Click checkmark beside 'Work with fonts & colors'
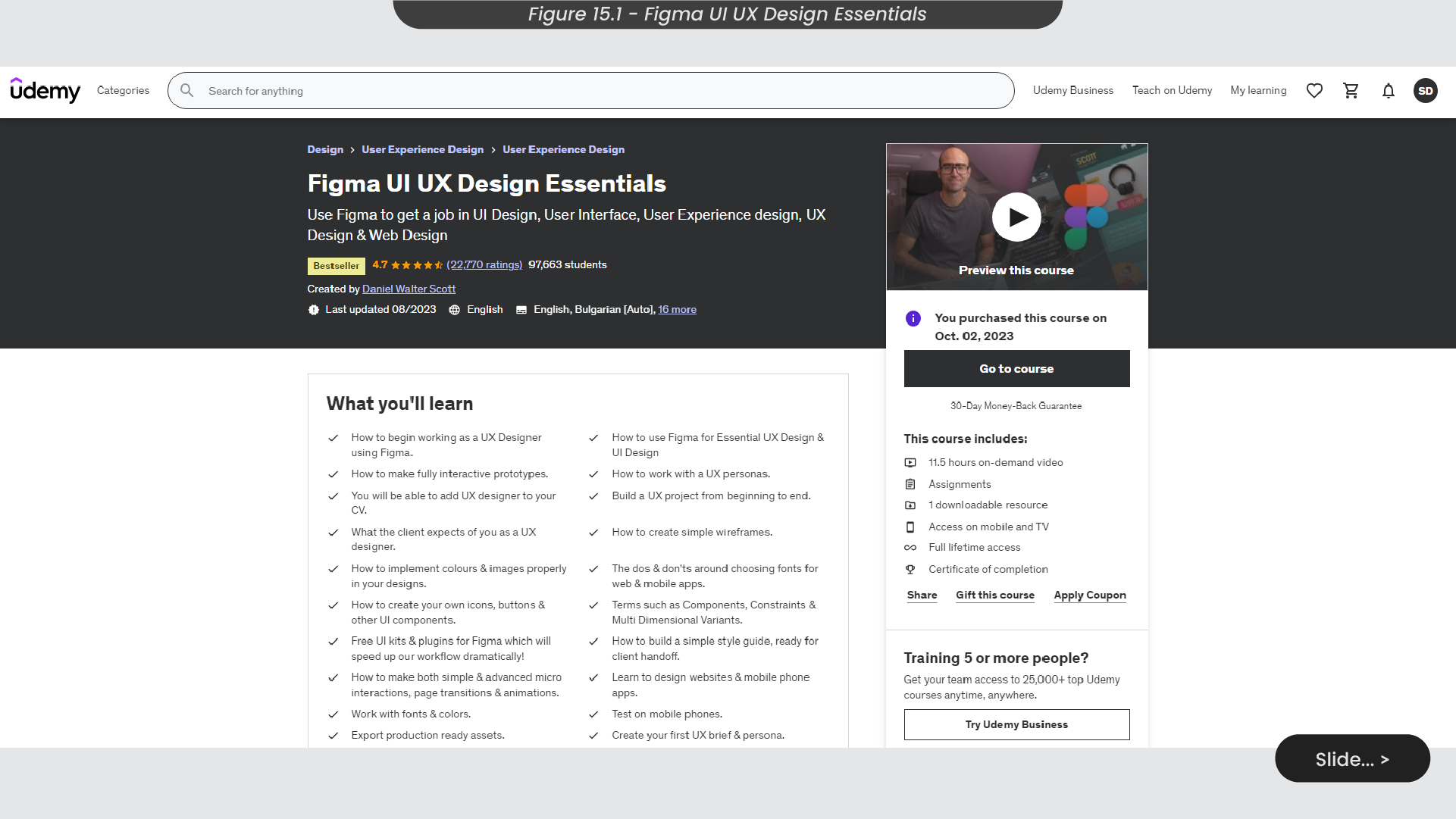 [x=333, y=714]
